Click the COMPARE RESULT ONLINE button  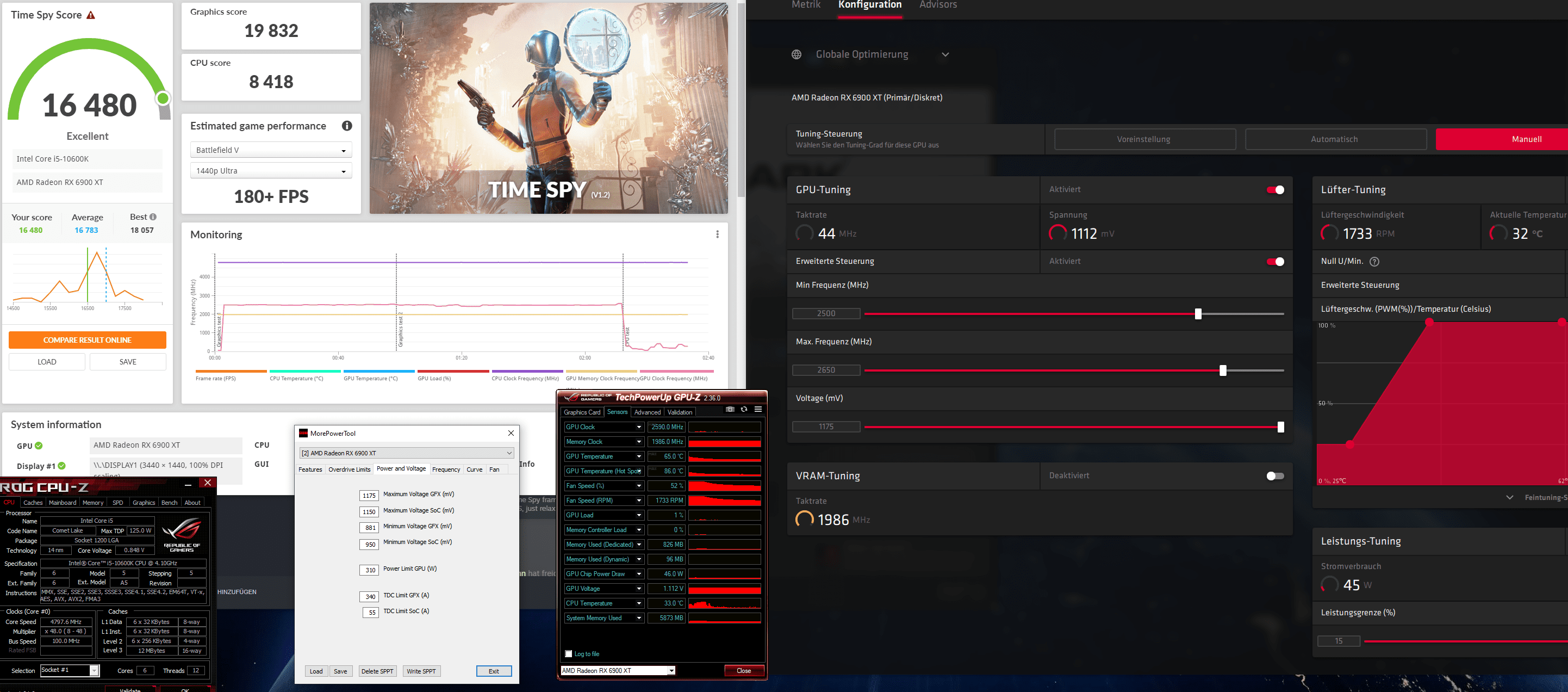(x=87, y=340)
